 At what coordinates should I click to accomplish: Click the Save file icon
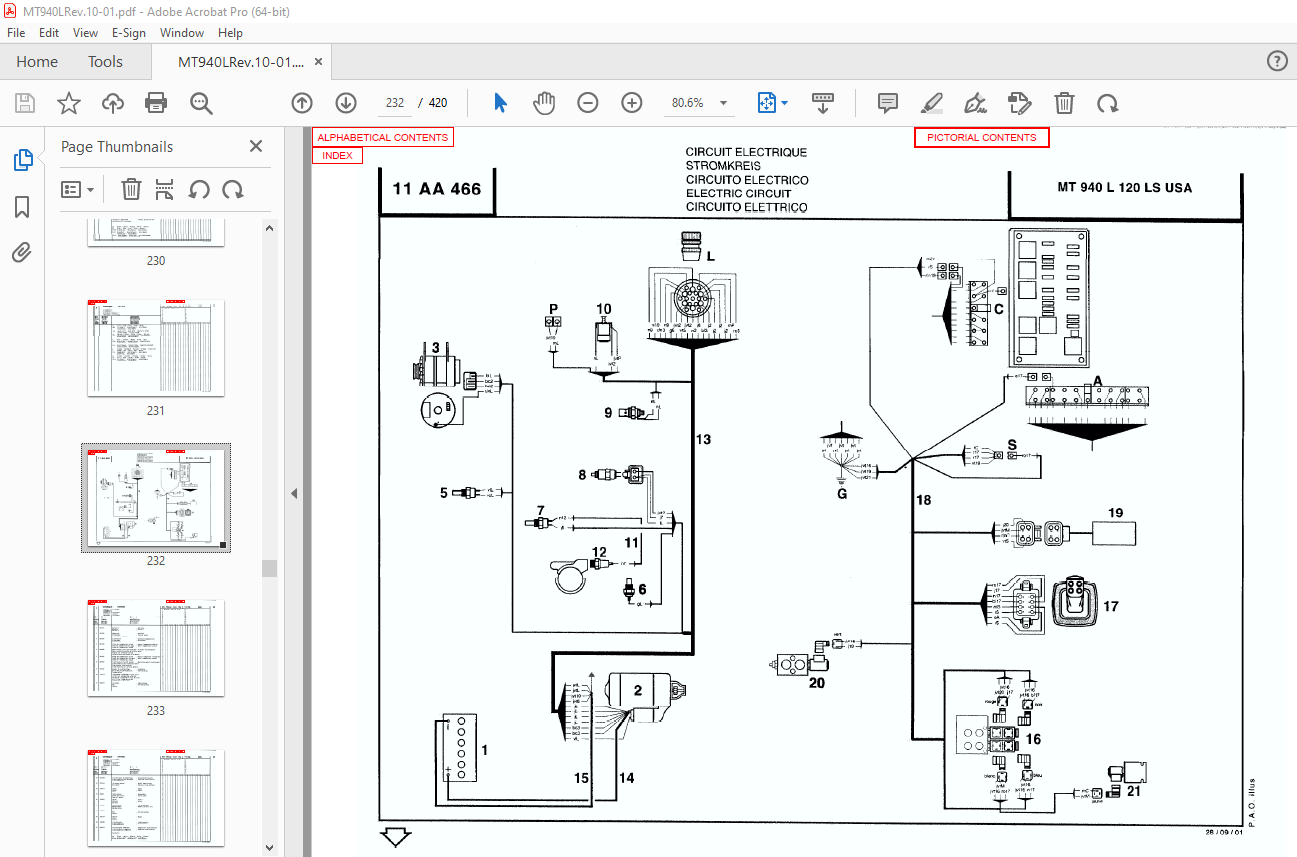[25, 103]
